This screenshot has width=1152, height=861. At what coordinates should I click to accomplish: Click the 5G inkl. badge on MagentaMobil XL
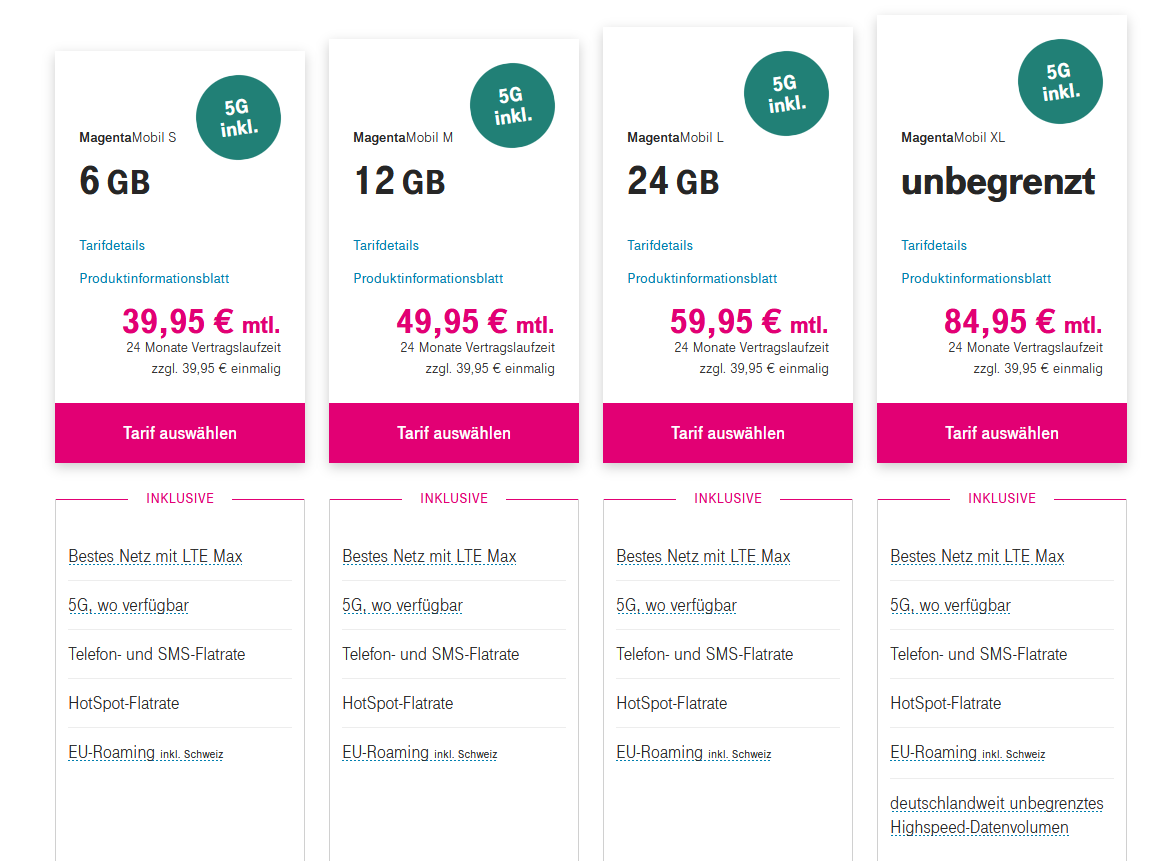click(x=1060, y=83)
